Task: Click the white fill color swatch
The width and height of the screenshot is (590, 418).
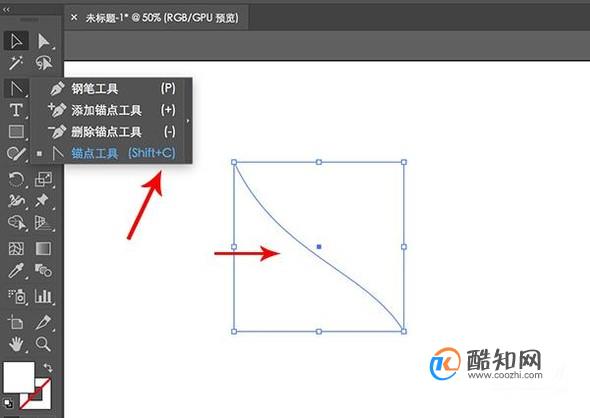Action: (19, 377)
